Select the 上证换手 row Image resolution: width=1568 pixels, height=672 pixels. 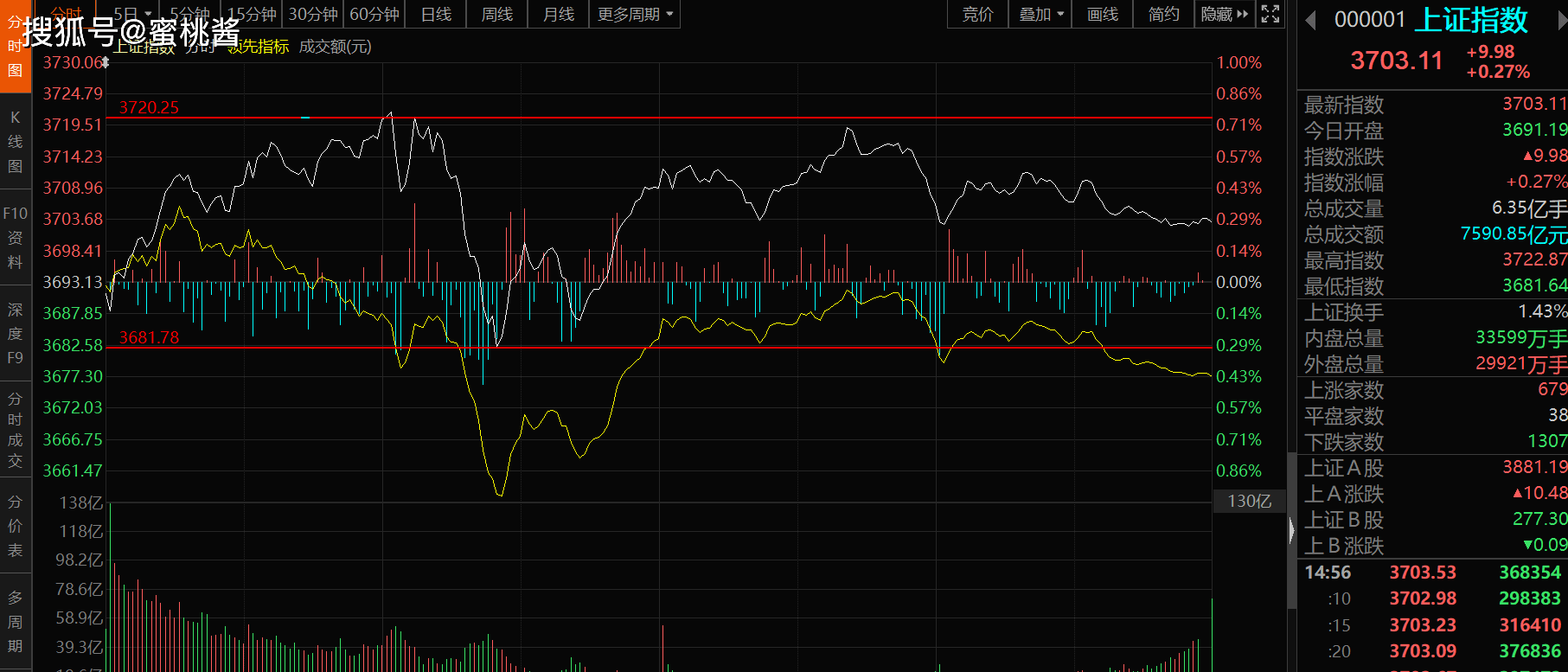[x=1433, y=312]
